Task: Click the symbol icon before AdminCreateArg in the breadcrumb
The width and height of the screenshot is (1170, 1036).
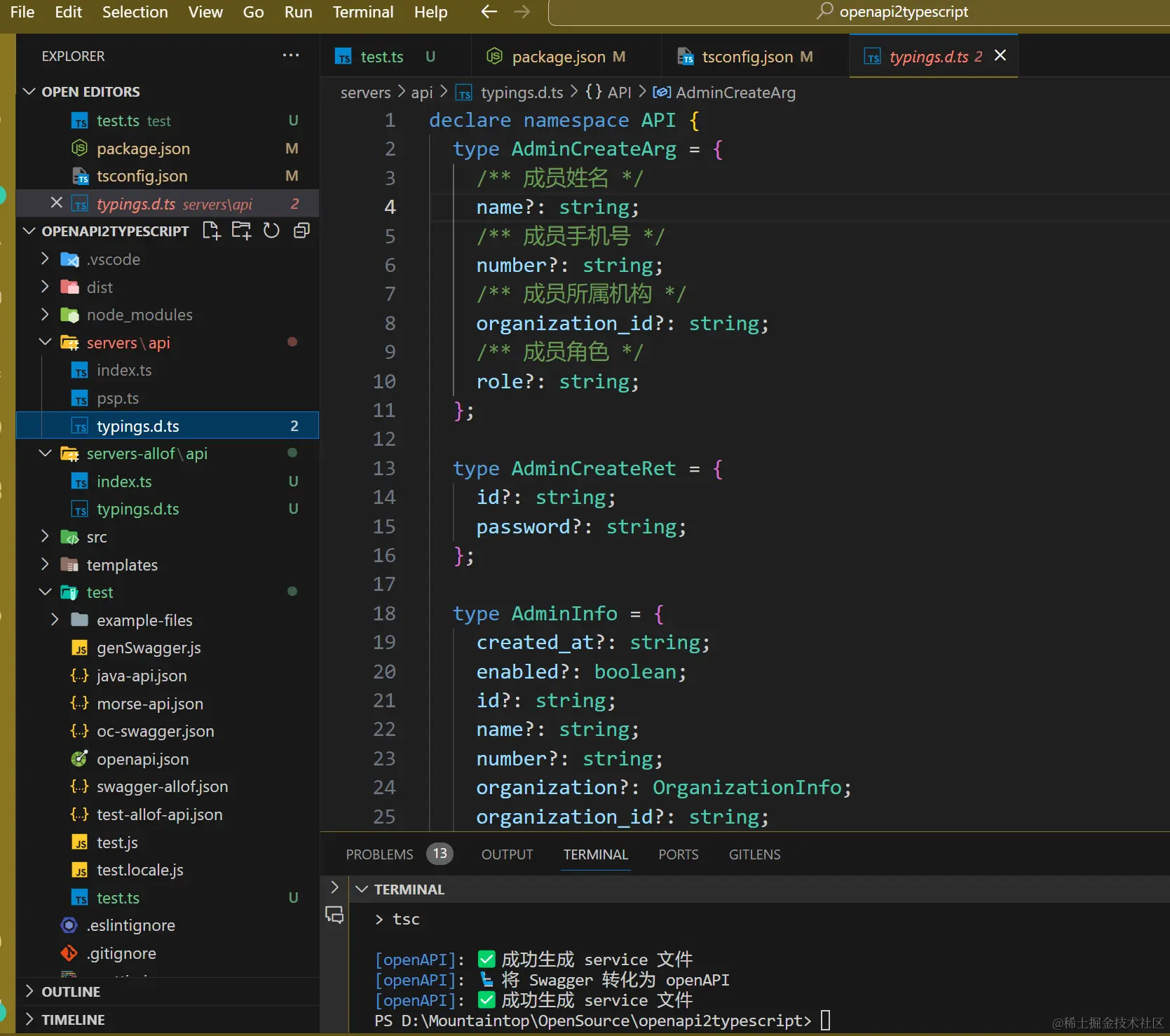Action: pyautogui.click(x=662, y=93)
